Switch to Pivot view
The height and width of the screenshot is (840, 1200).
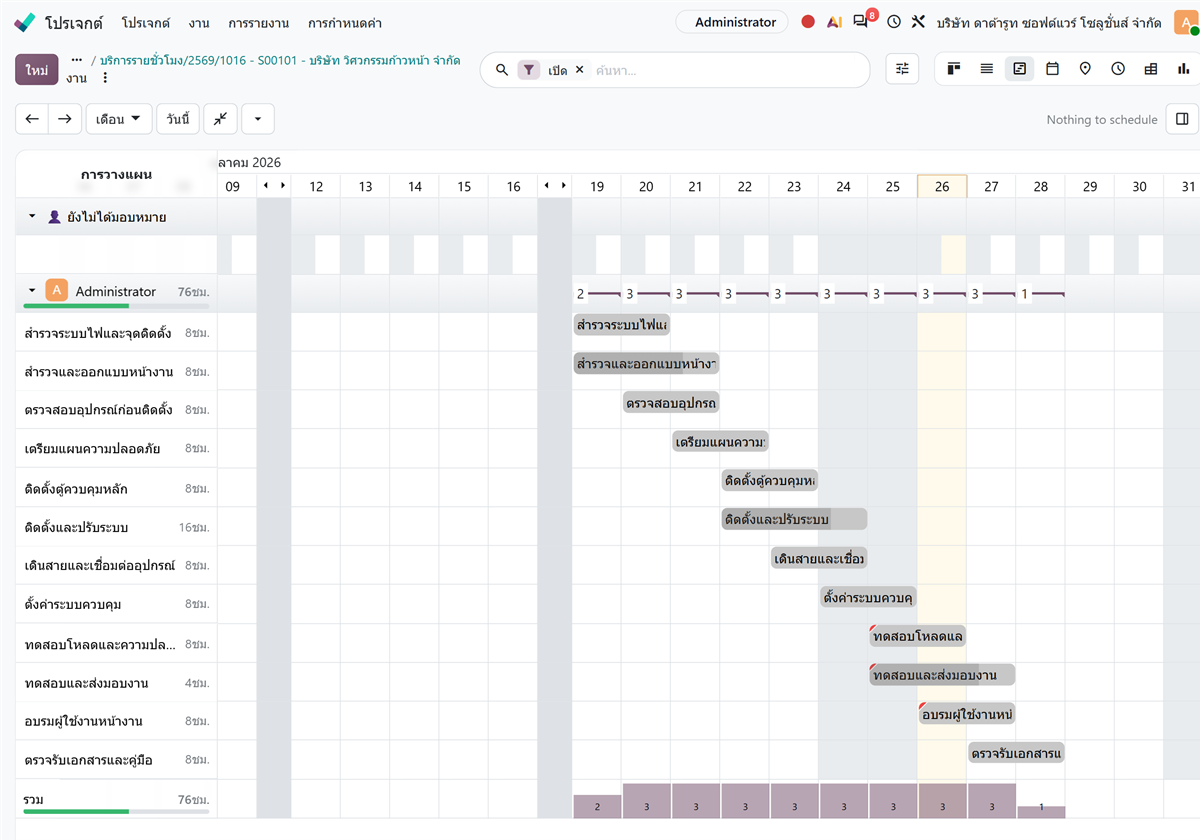coord(1151,69)
